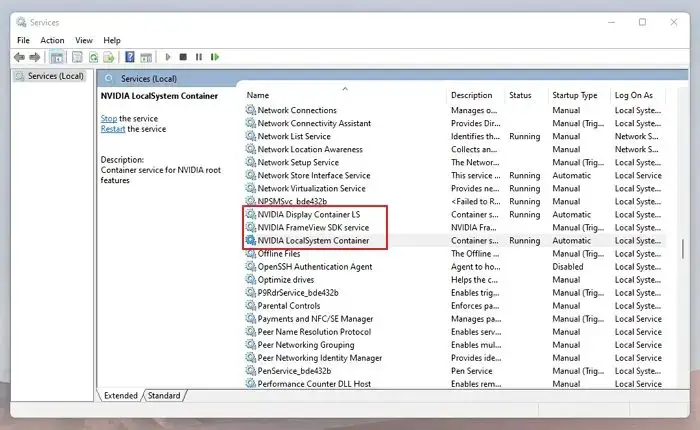Click gear icon beside Network Connections
Image resolution: width=700 pixels, height=430 pixels.
tap(250, 110)
